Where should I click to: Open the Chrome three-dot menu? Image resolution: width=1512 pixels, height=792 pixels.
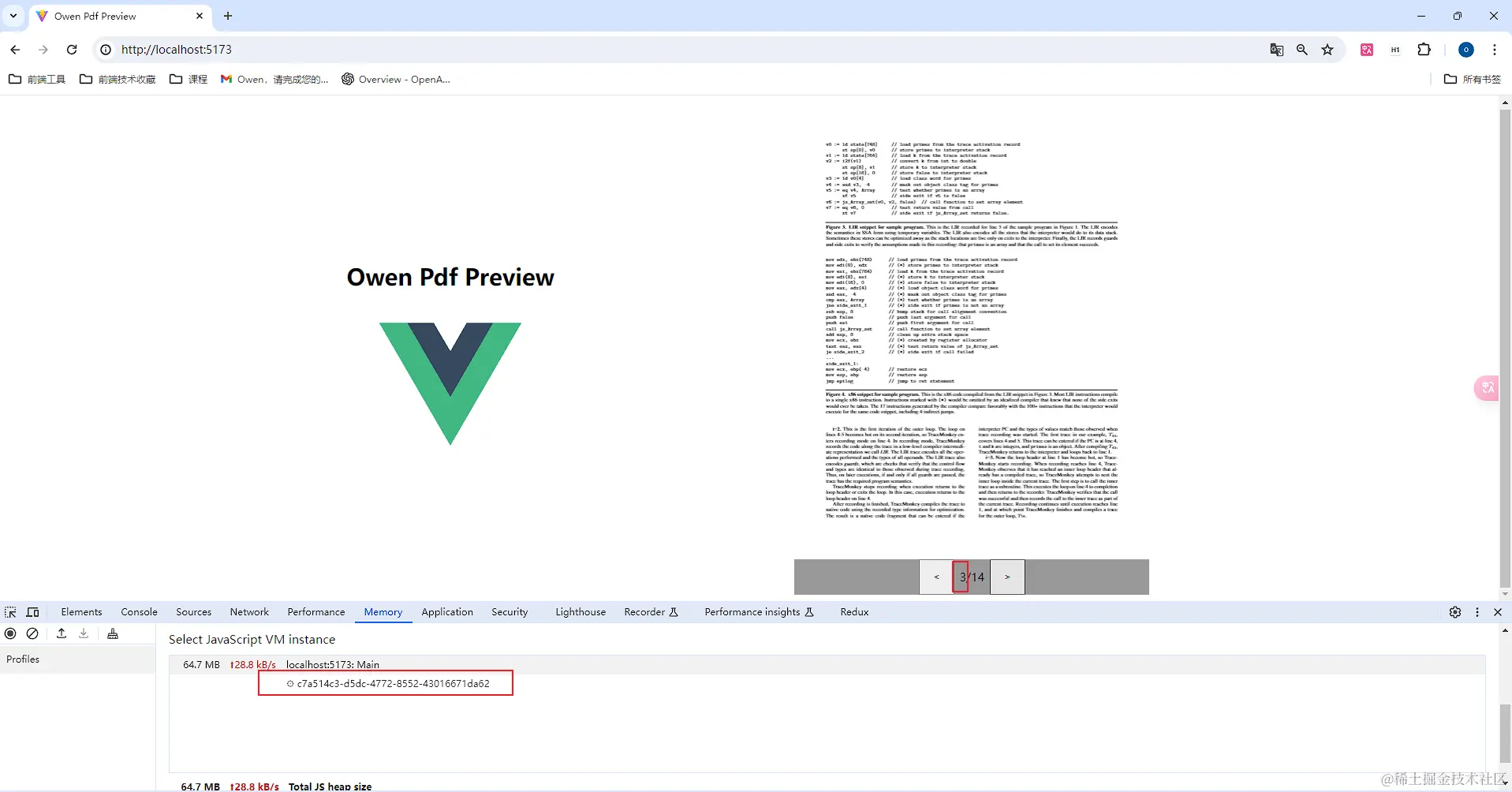pyautogui.click(x=1495, y=50)
